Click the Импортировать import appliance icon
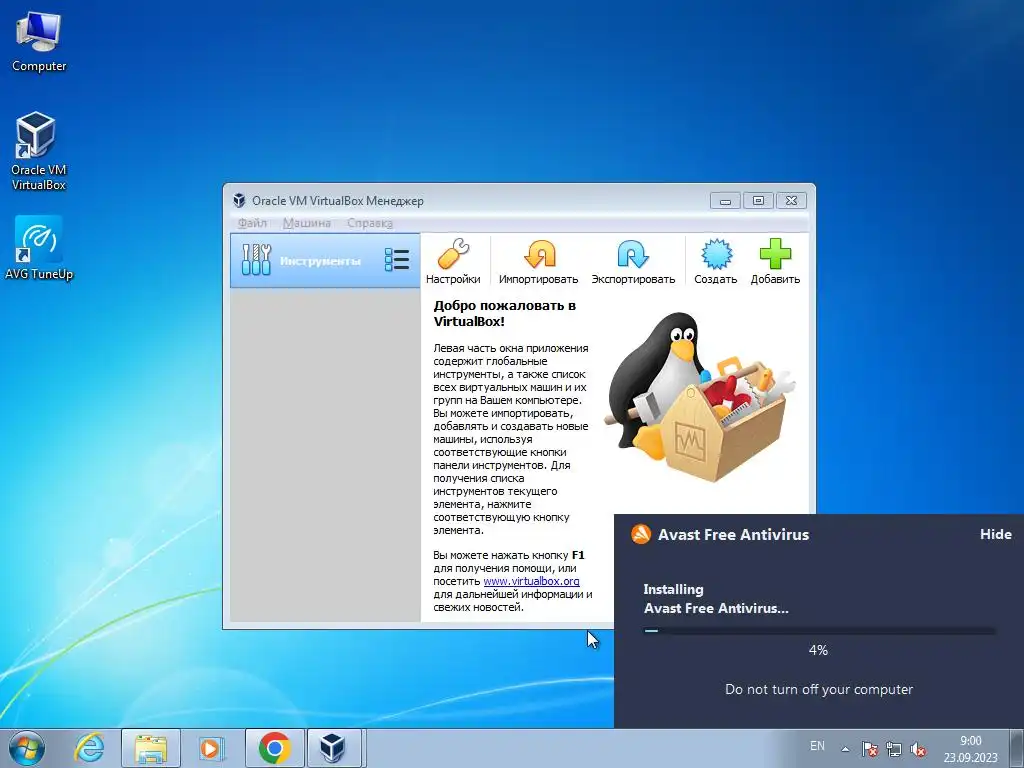 pyautogui.click(x=539, y=261)
